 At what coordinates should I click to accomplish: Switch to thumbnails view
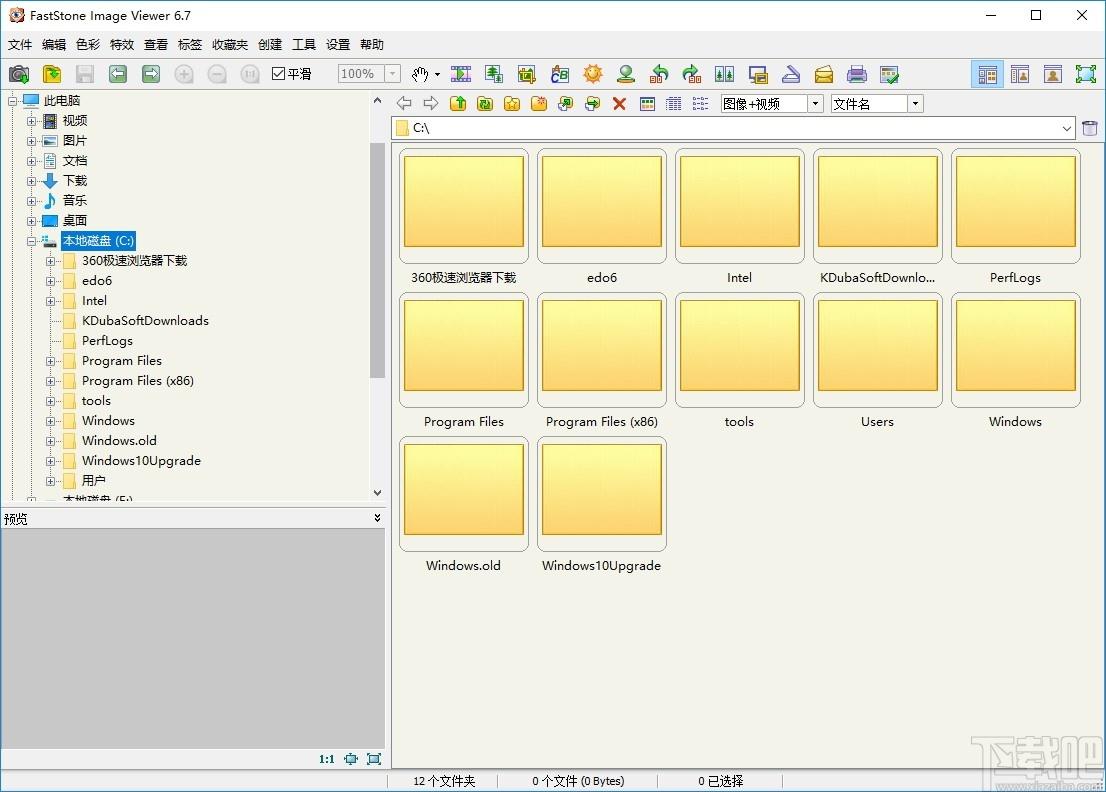[648, 104]
